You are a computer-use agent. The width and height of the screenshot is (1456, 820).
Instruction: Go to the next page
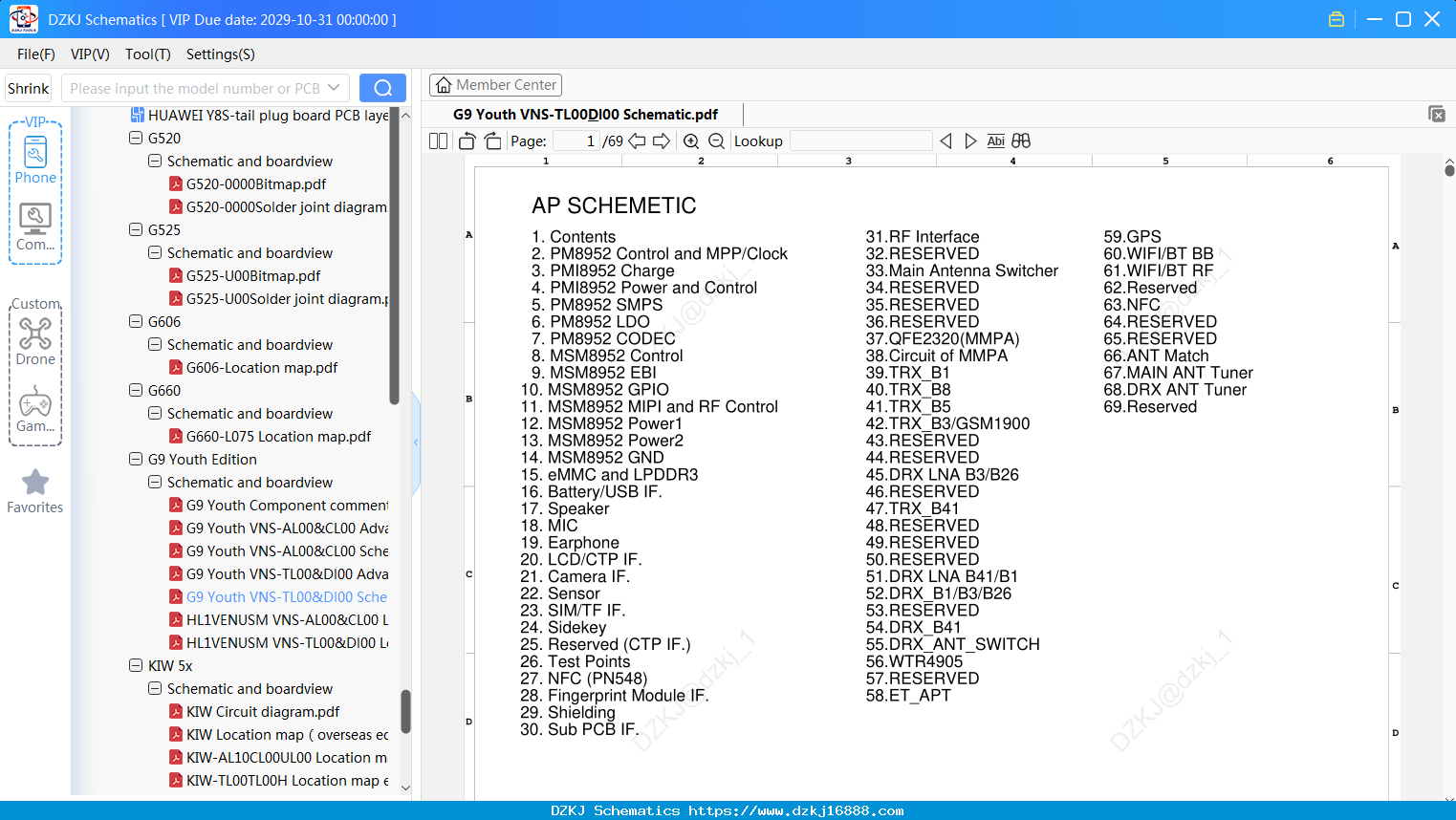662,141
